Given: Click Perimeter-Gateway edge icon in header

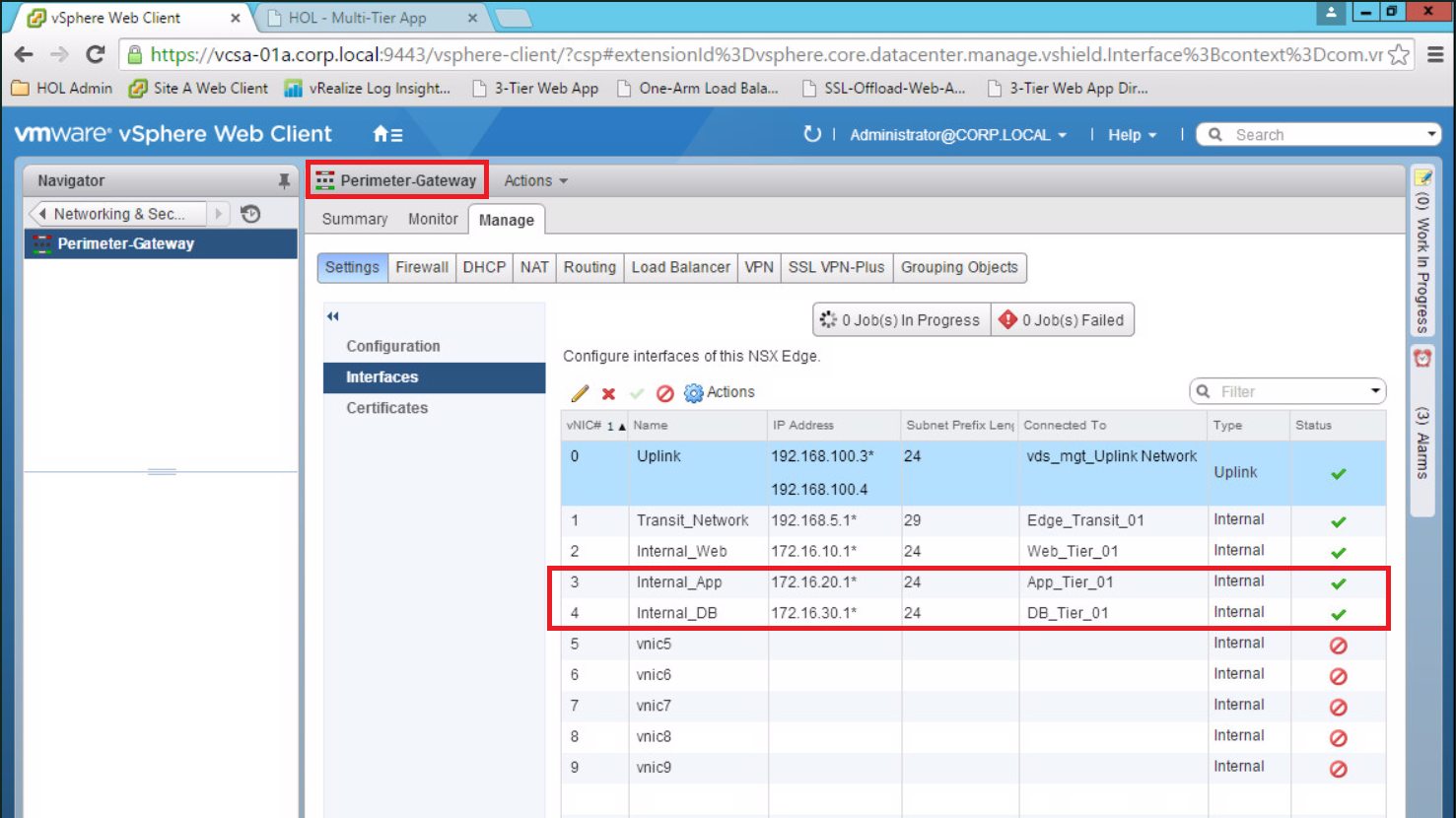Looking at the screenshot, I should [325, 180].
